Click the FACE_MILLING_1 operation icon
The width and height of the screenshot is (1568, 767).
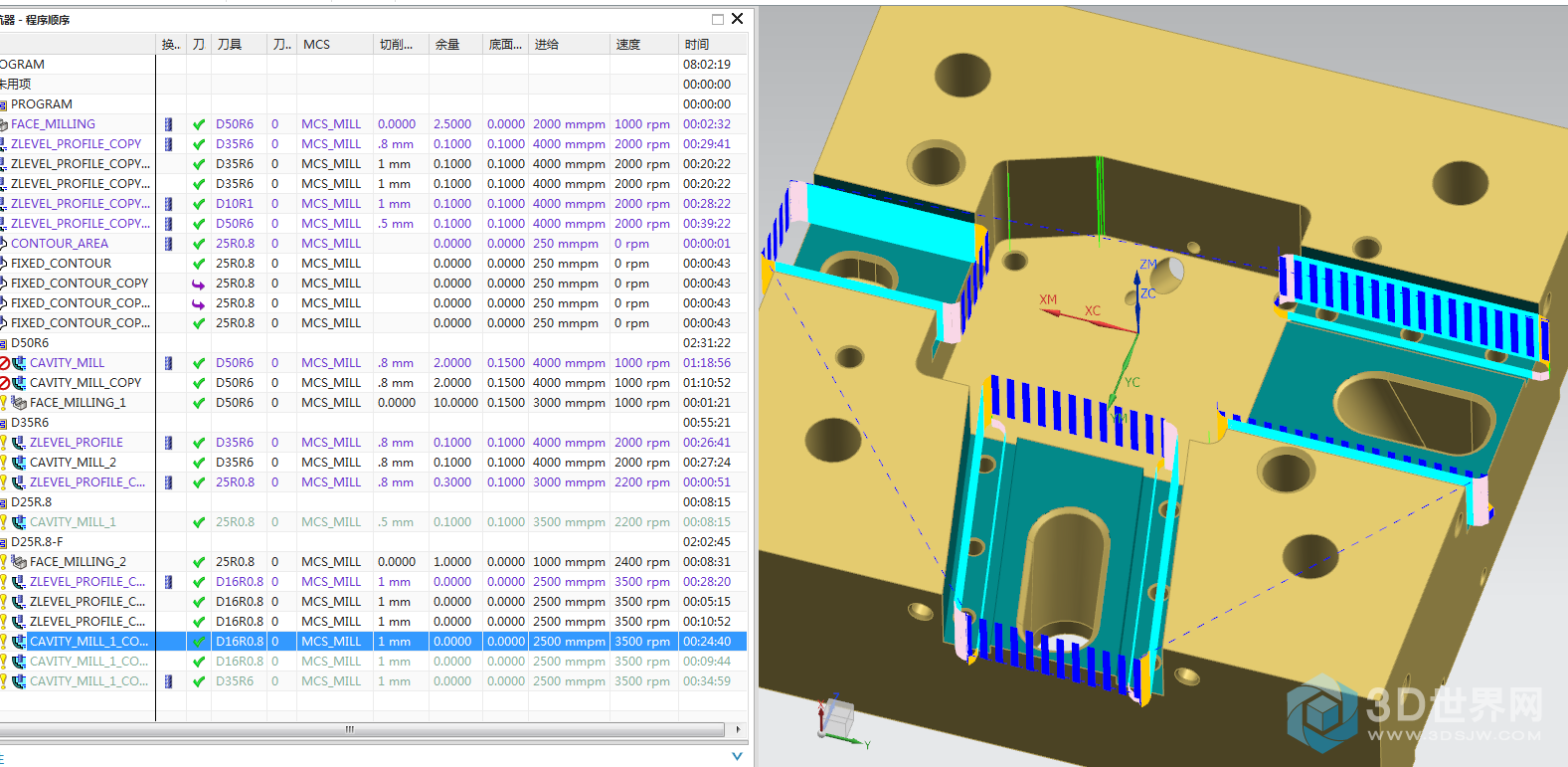(x=19, y=403)
